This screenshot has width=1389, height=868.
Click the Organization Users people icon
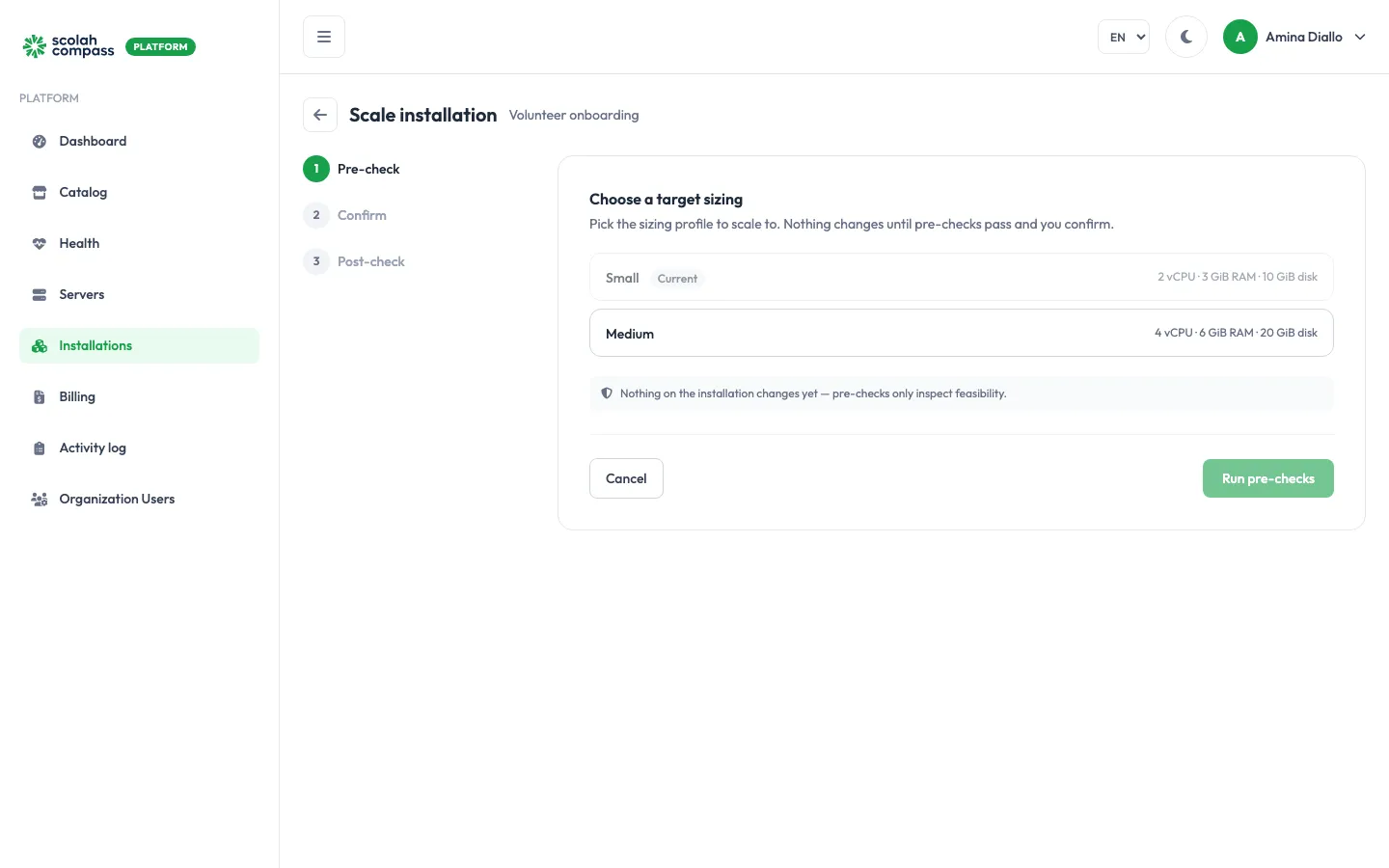coord(40,500)
